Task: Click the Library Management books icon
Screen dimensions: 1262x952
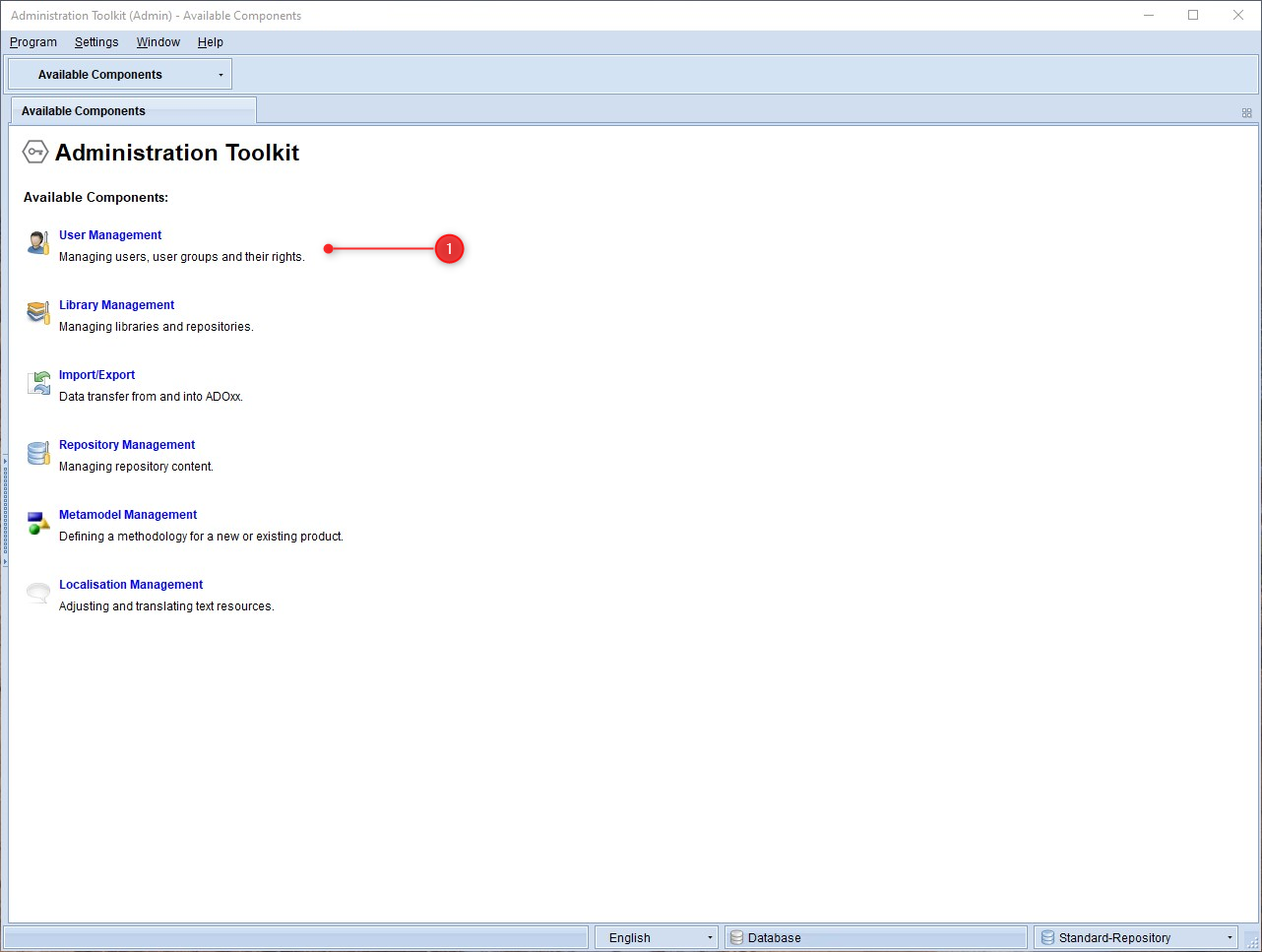Action: (38, 313)
